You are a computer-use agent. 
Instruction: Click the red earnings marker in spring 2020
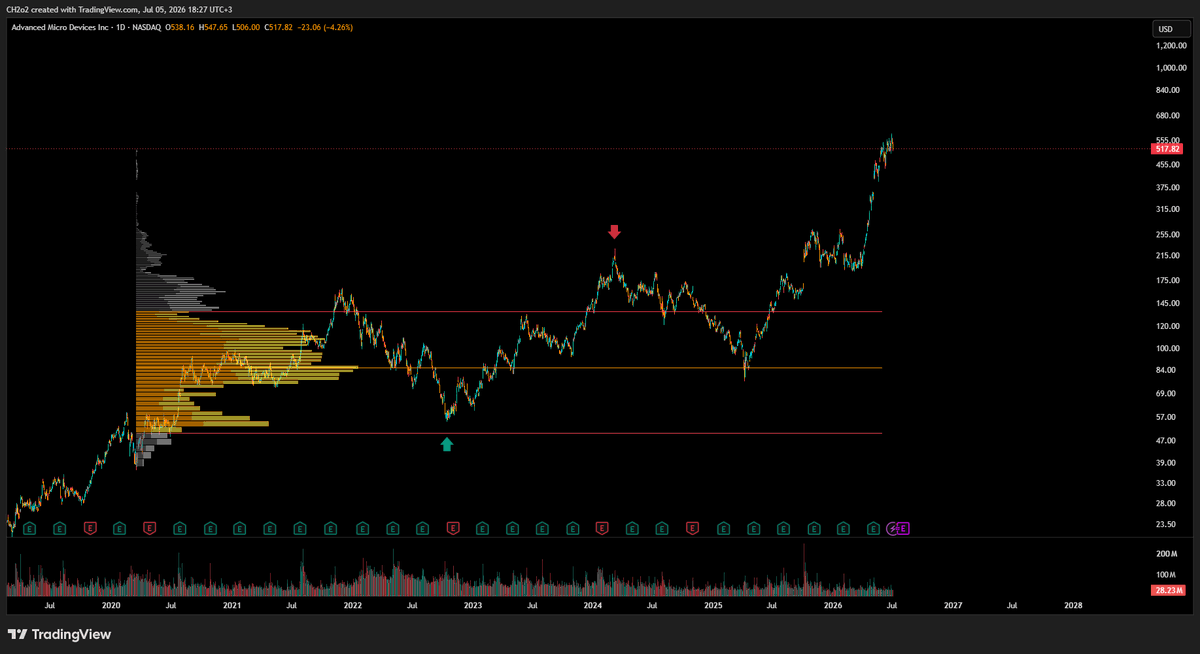point(150,527)
